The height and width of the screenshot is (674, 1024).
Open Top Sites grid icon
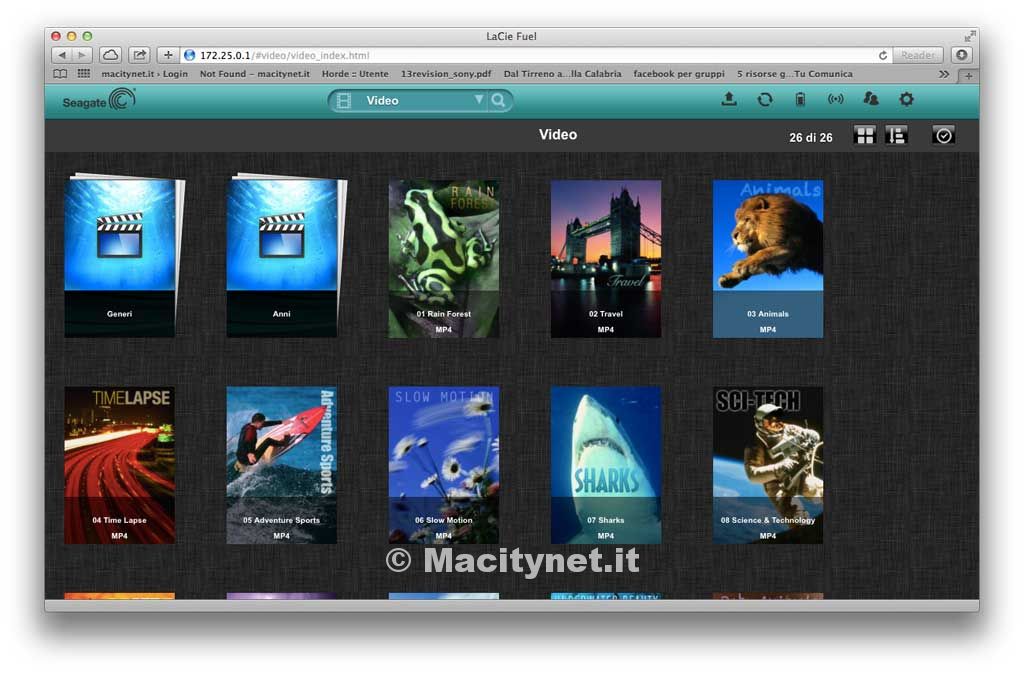(x=84, y=74)
